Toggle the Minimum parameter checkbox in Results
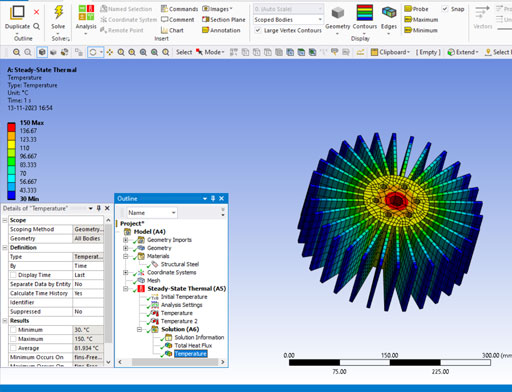Screen dimensions: 512x392 [13, 330]
